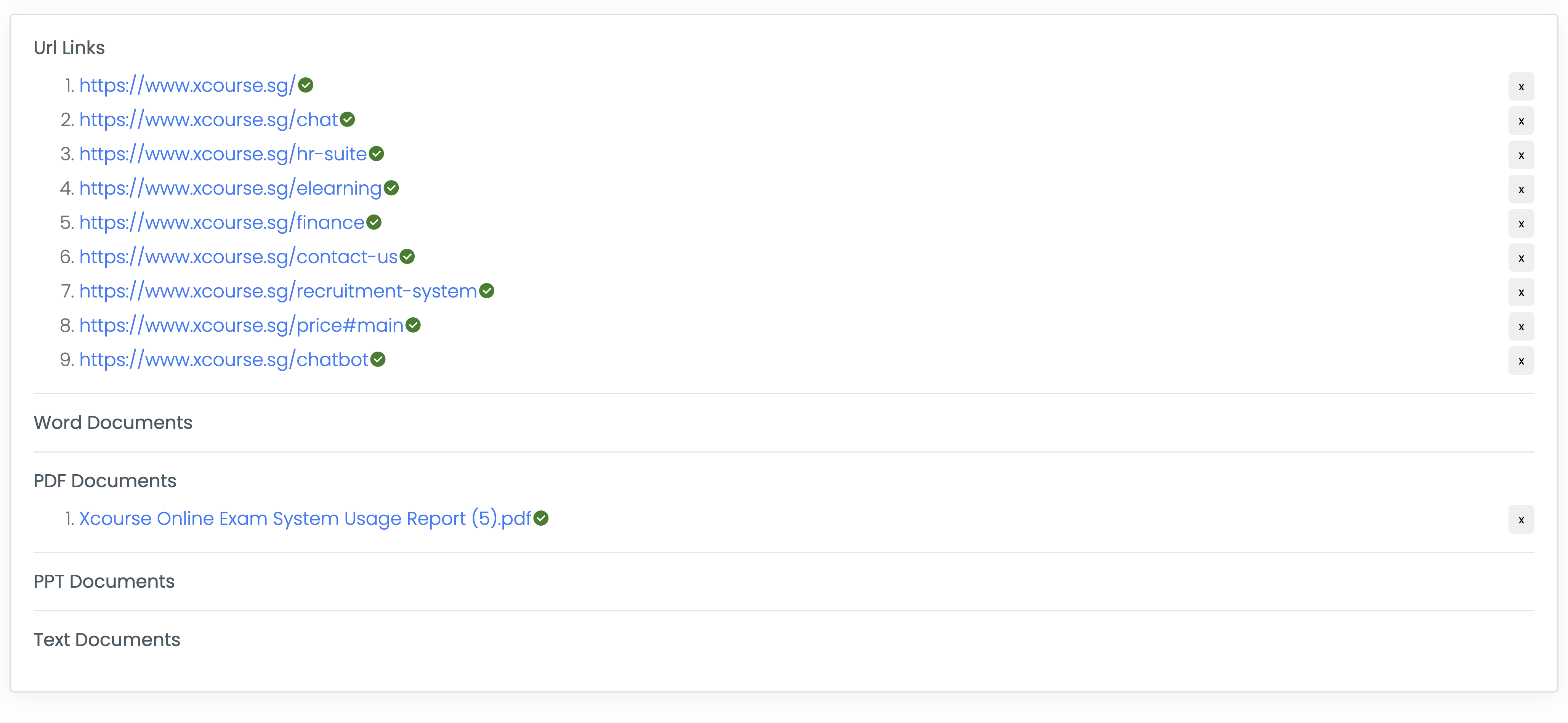This screenshot has height=723, width=1568.
Task: Open the xcourse.sg/chatbot link
Action: coord(224,360)
